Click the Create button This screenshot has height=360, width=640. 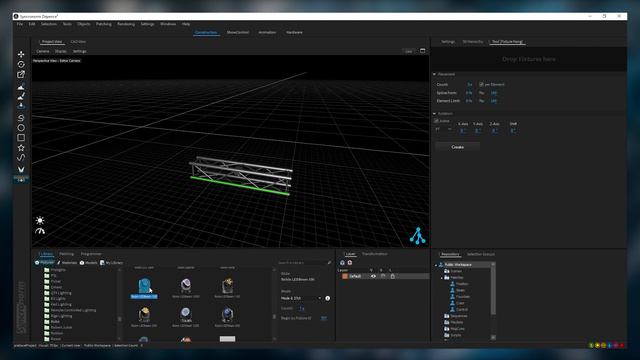point(458,147)
